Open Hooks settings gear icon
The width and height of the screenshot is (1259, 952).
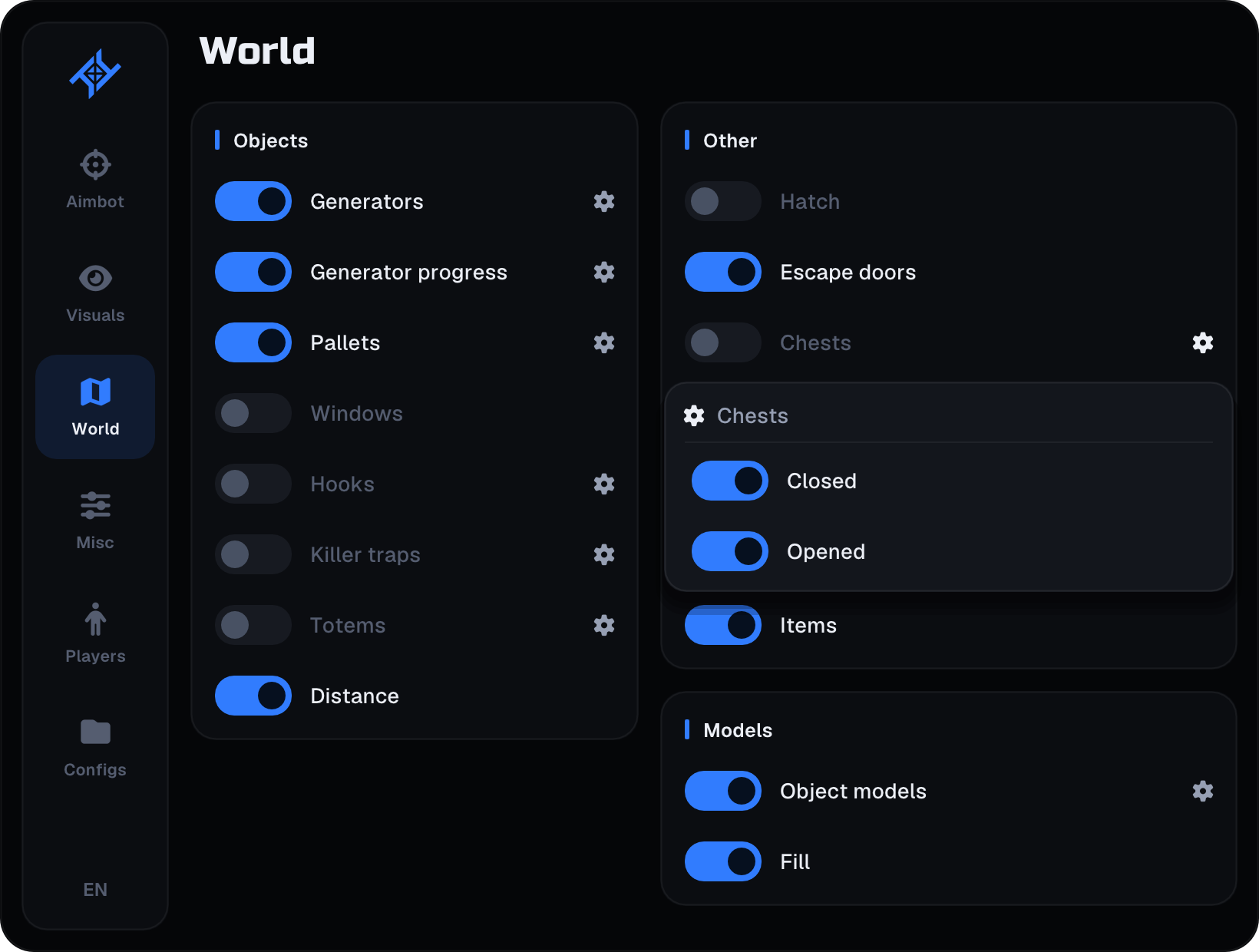pyautogui.click(x=604, y=484)
